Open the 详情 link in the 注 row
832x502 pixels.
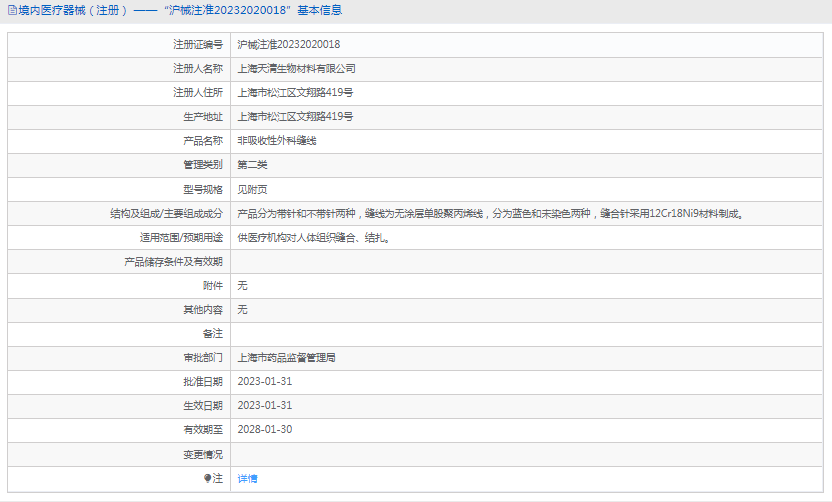[x=247, y=479]
